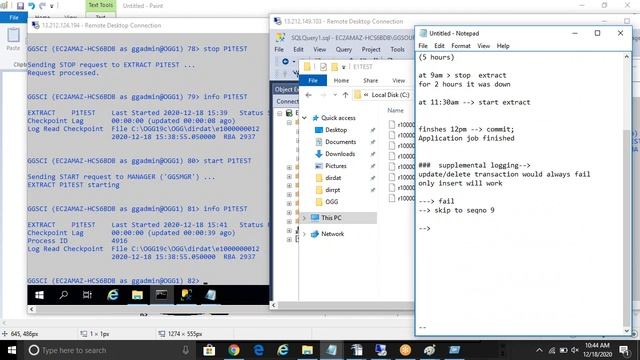Collapse Quick access tree node
This screenshot has width=640, height=360.
point(304,118)
